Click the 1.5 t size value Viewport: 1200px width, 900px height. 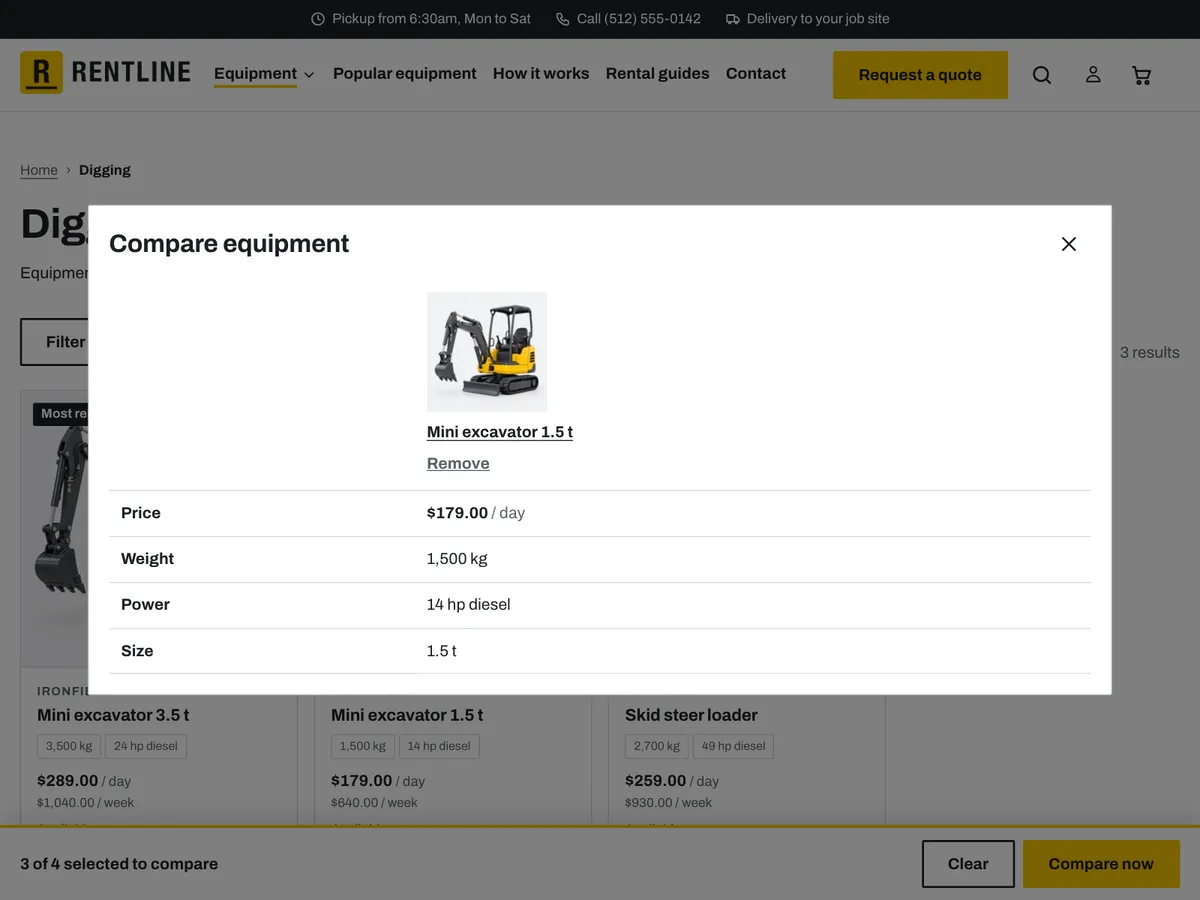pyautogui.click(x=442, y=651)
